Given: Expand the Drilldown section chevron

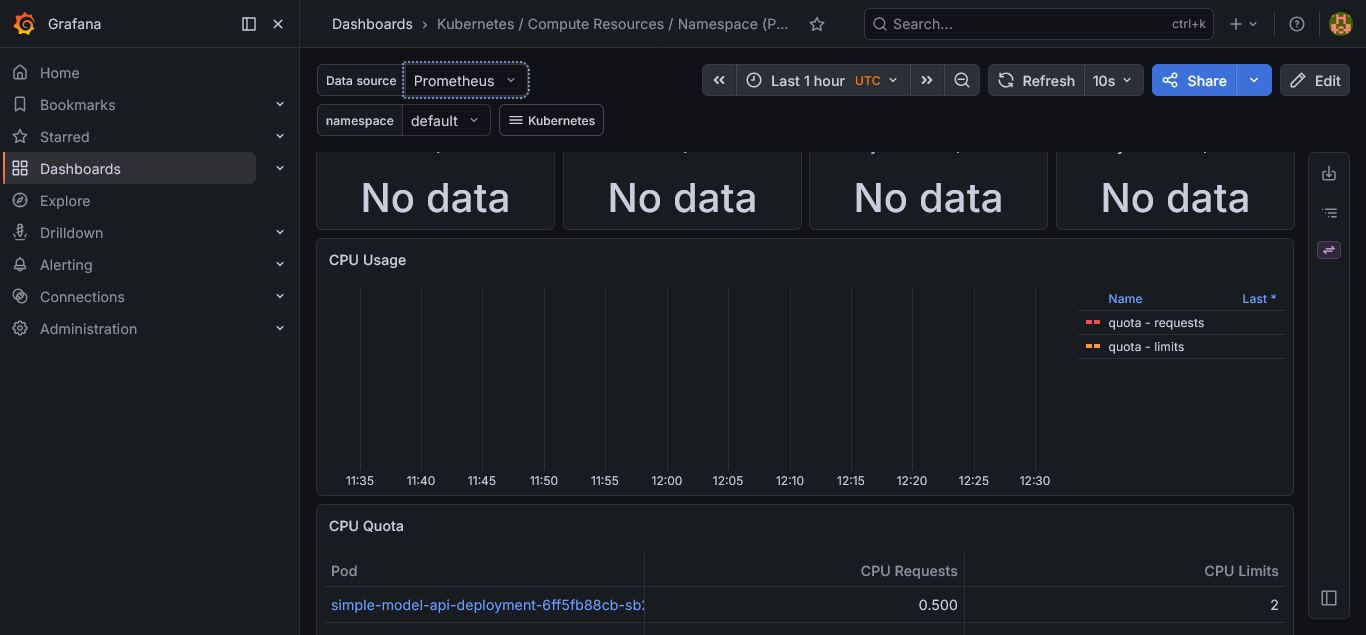Looking at the screenshot, I should (x=280, y=233).
